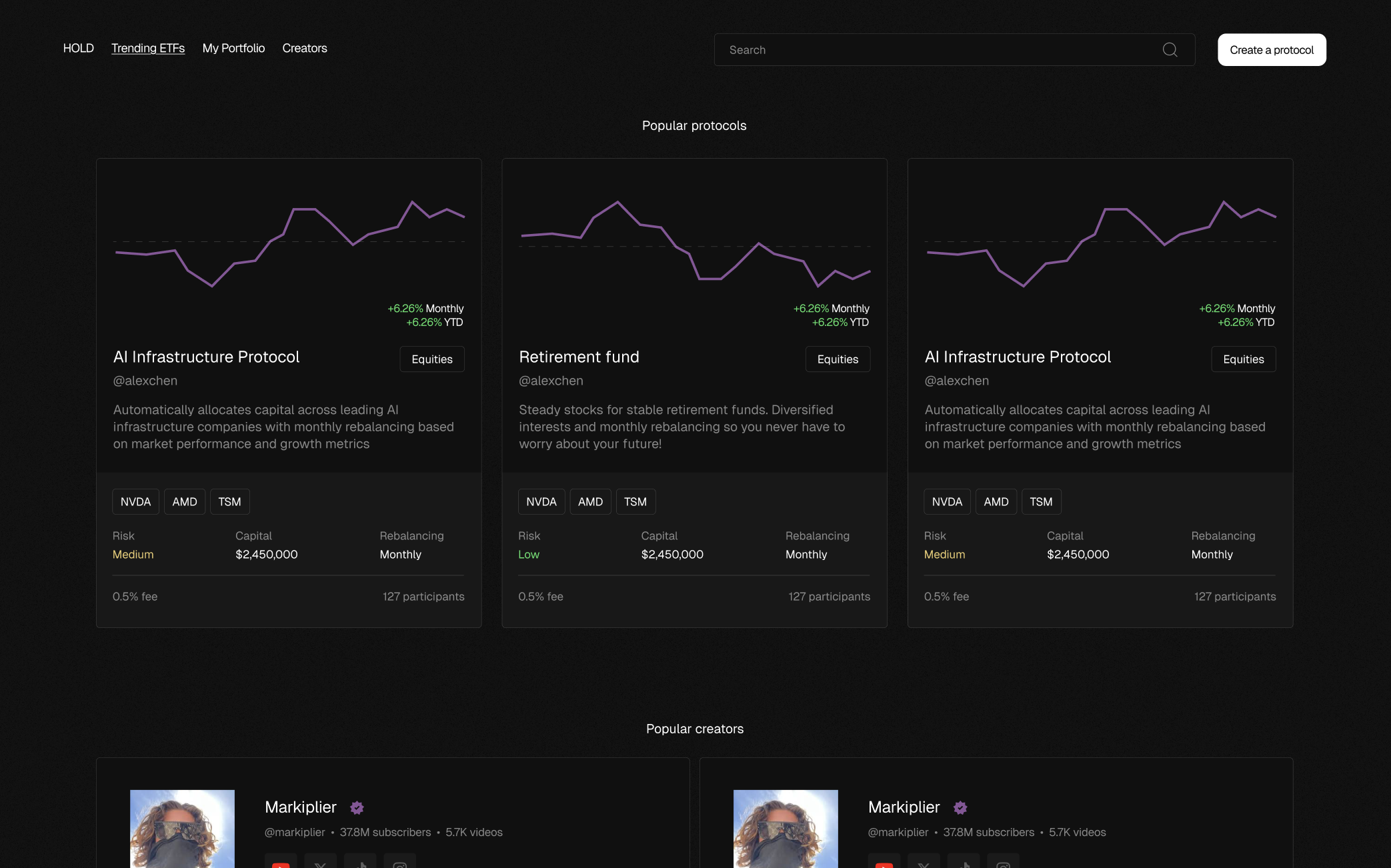The height and width of the screenshot is (868, 1391).
Task: Click YouTube icon on right Markiplier card
Action: click(884, 863)
